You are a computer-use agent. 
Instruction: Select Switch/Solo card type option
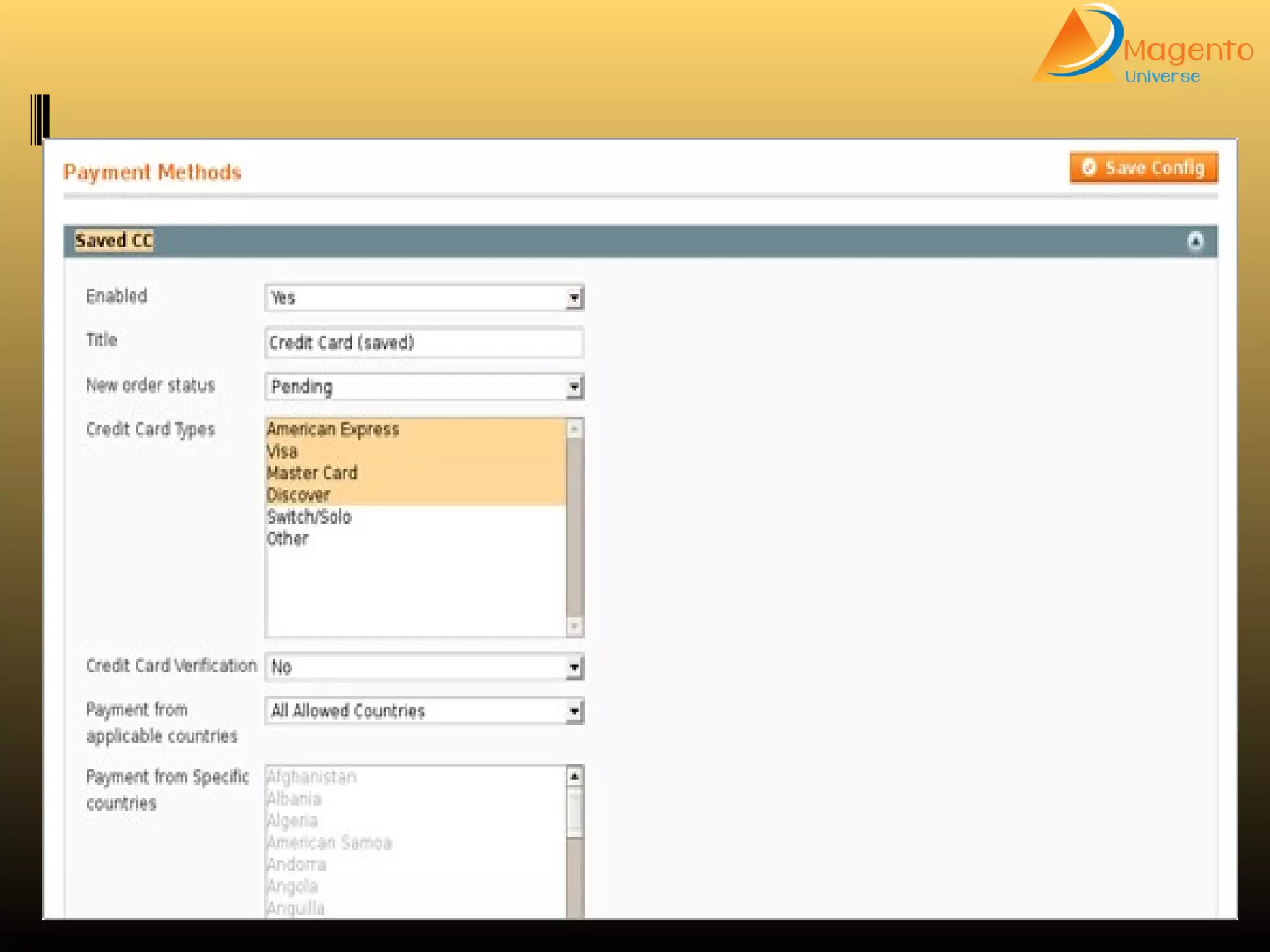(x=309, y=517)
